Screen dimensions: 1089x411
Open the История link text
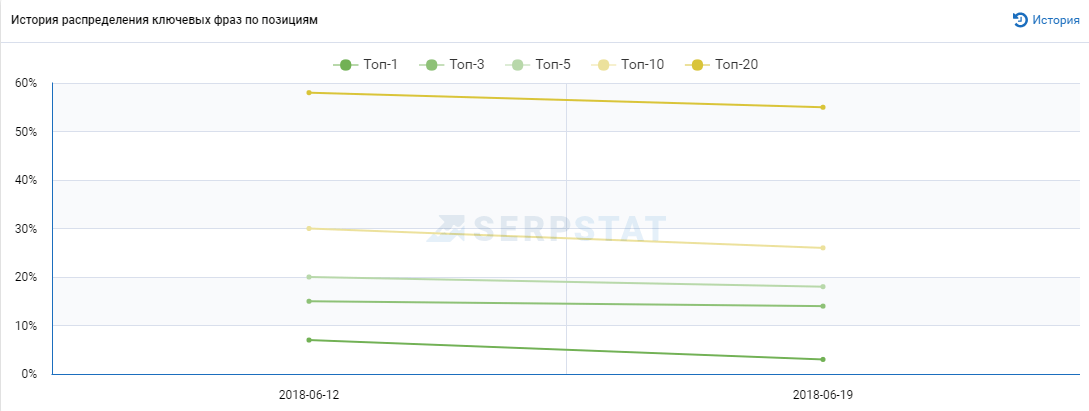tap(1056, 20)
